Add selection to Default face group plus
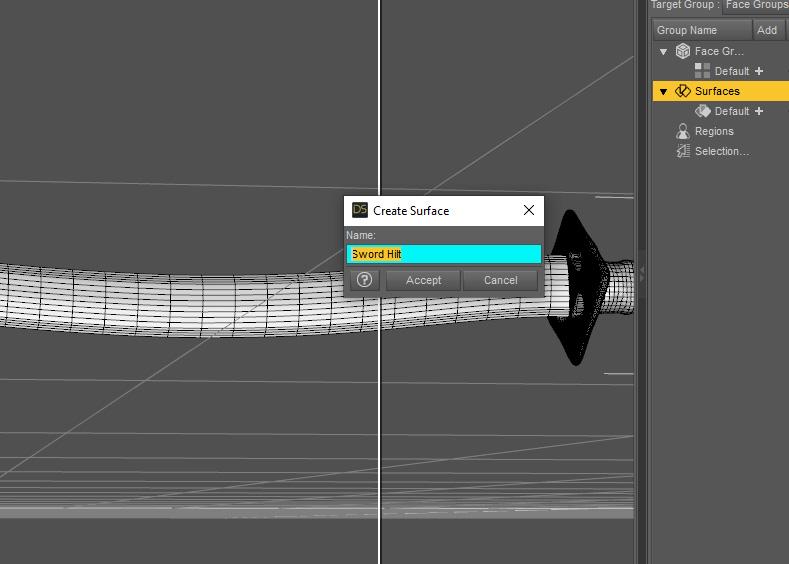The height and width of the screenshot is (564, 789). point(759,71)
